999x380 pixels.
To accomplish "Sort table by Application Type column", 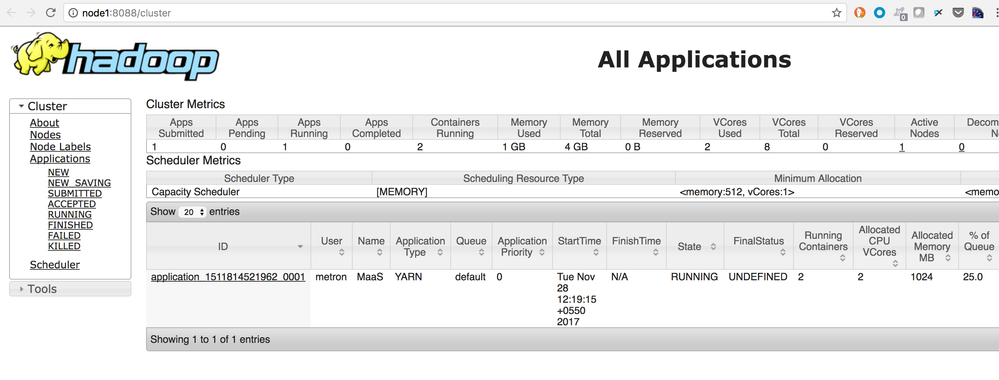I will [420, 246].
